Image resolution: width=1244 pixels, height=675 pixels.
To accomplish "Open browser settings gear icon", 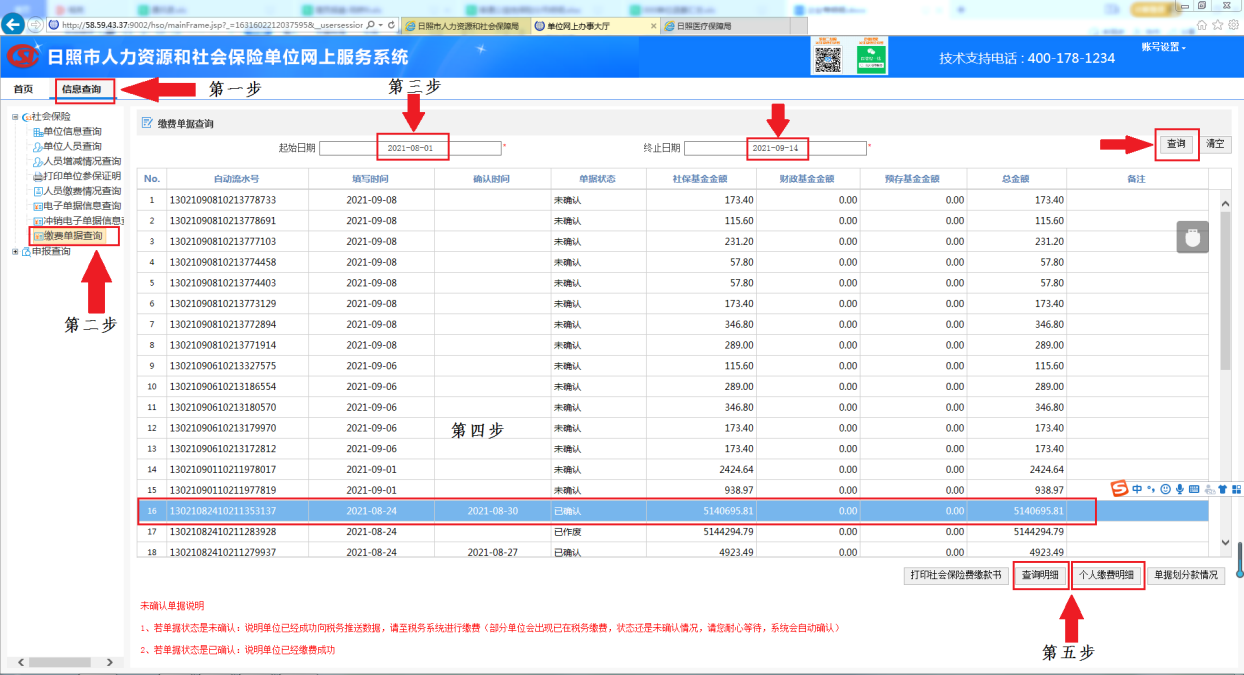I will coord(1234,24).
